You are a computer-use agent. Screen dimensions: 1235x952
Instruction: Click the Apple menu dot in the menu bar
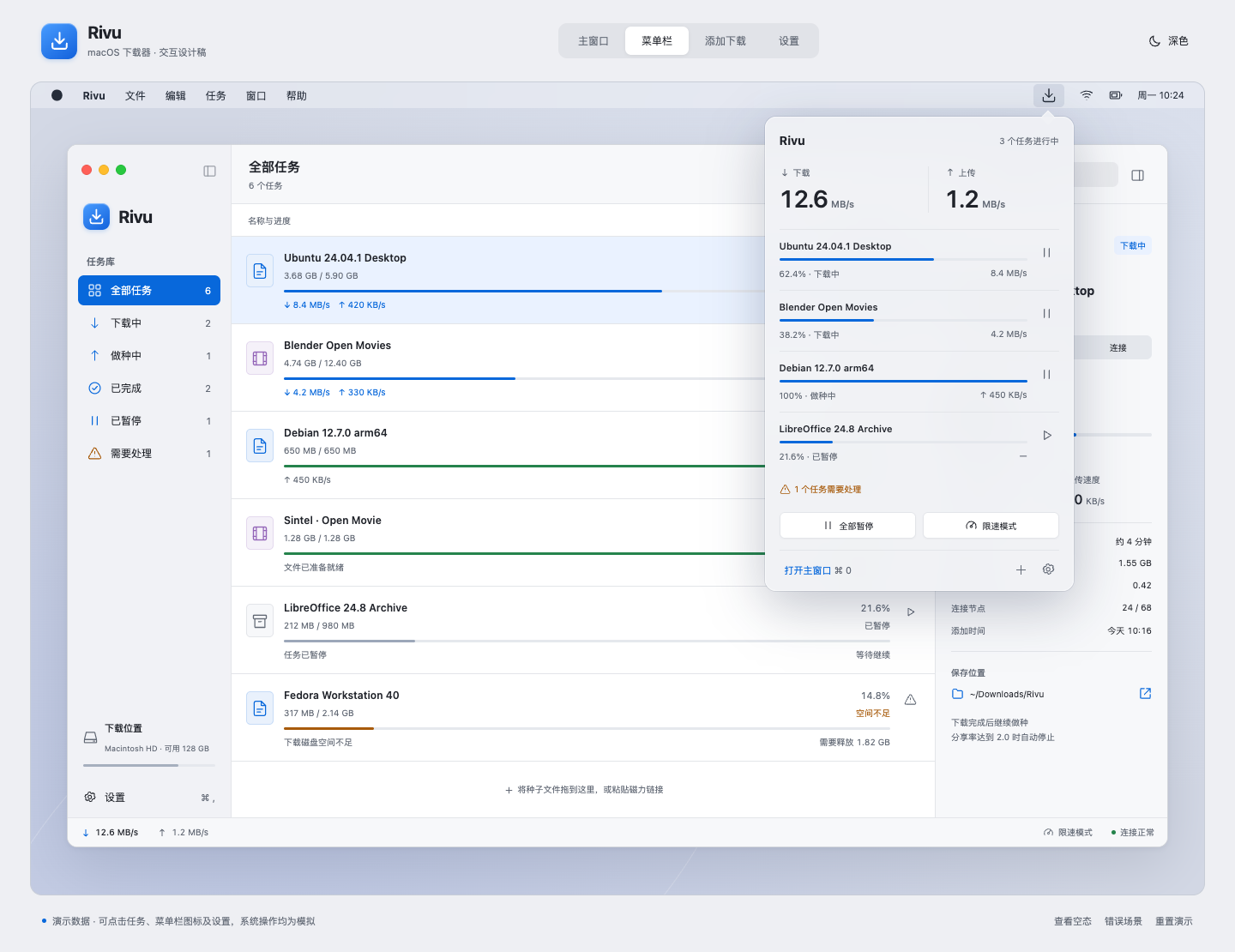[57, 95]
